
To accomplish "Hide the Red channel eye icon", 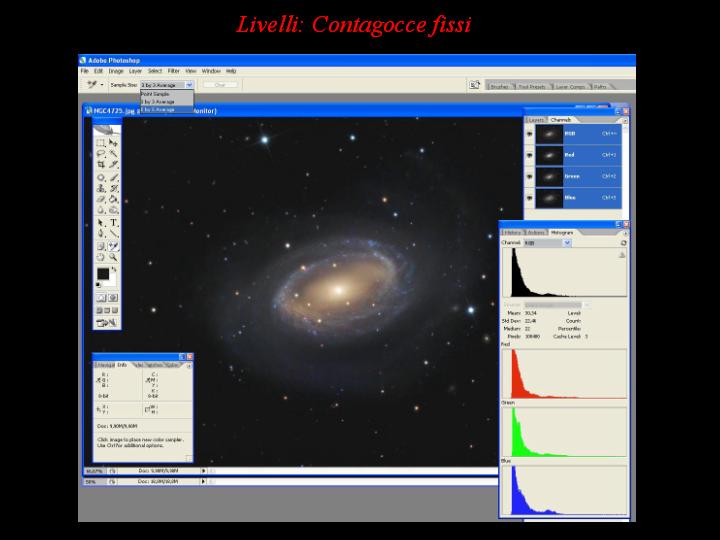I will point(529,155).
